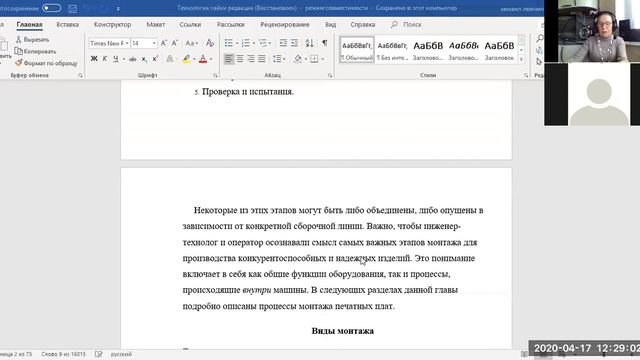Open the Конструктор ribbon tab
The image size is (640, 360).
click(112, 24)
